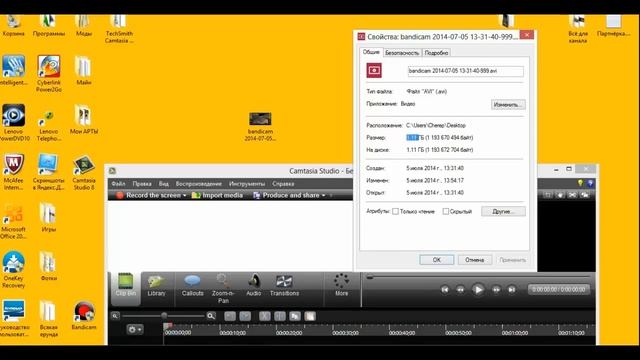Show More tools in Camtasia

click(x=341, y=285)
